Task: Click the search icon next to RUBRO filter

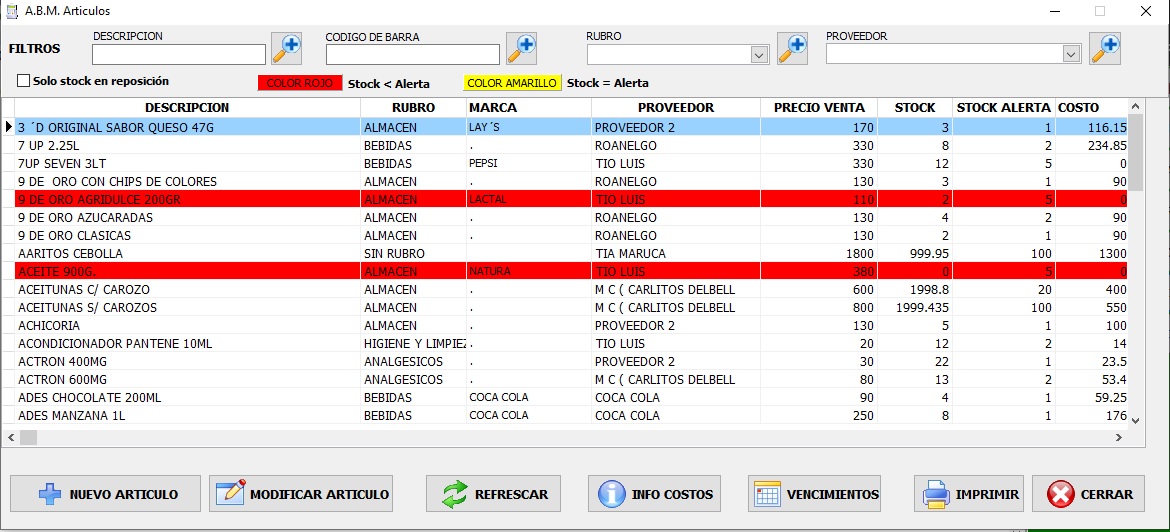Action: coord(792,48)
